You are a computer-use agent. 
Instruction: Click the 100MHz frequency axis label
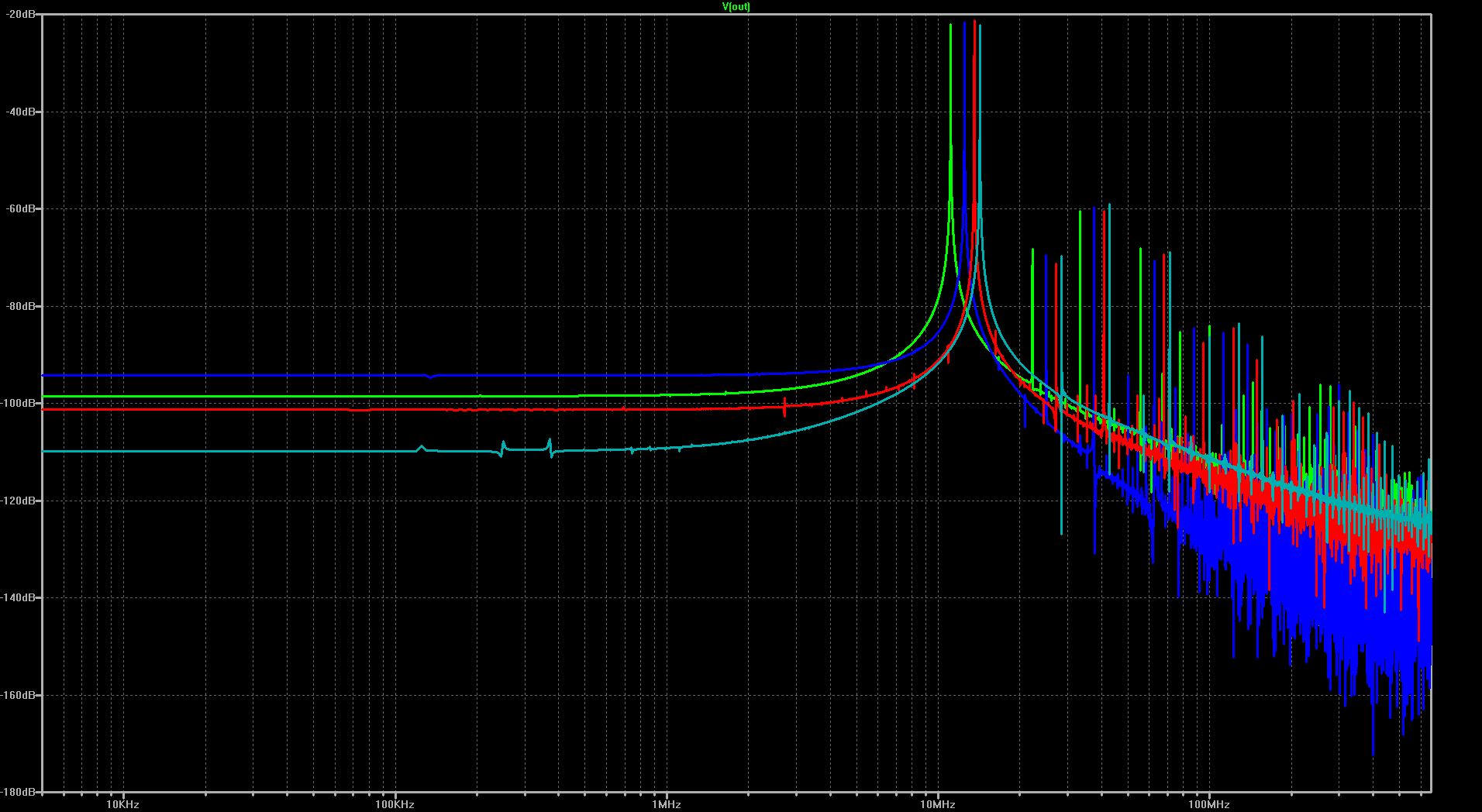coord(1209,804)
